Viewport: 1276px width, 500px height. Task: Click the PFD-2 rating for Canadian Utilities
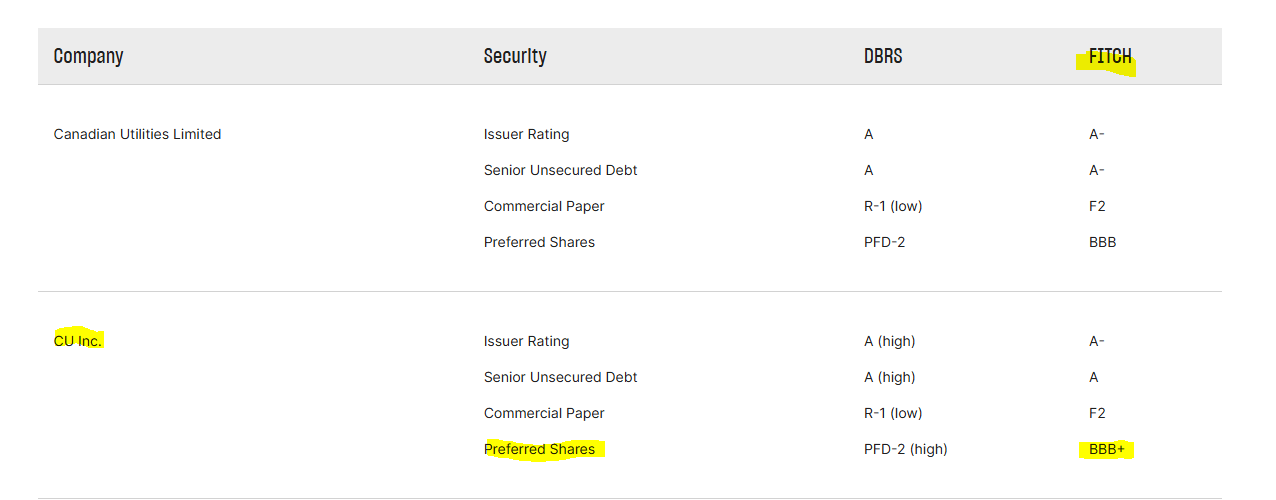[x=884, y=242]
